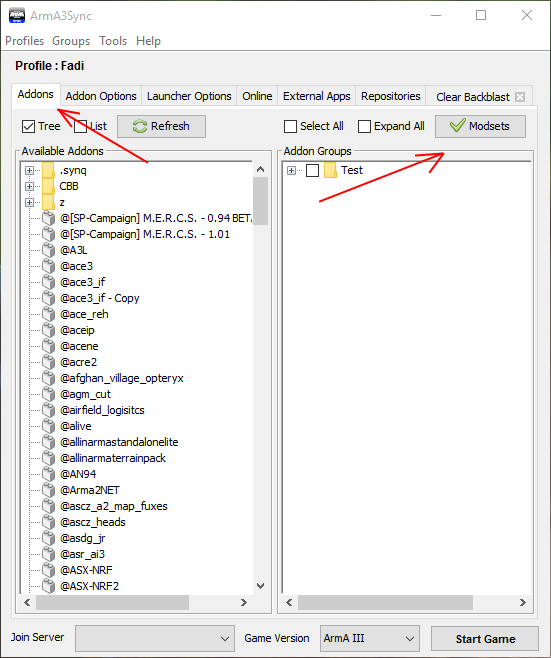Click the CBB folder icon
This screenshot has width=551, height=658.
(x=48, y=186)
